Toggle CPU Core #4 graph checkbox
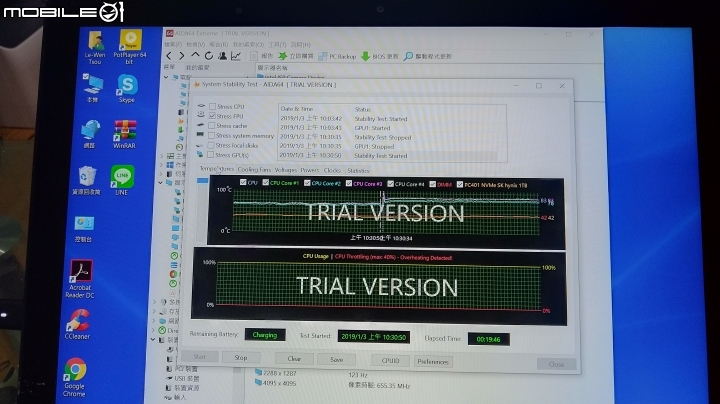The height and width of the screenshot is (404, 720). (390, 184)
